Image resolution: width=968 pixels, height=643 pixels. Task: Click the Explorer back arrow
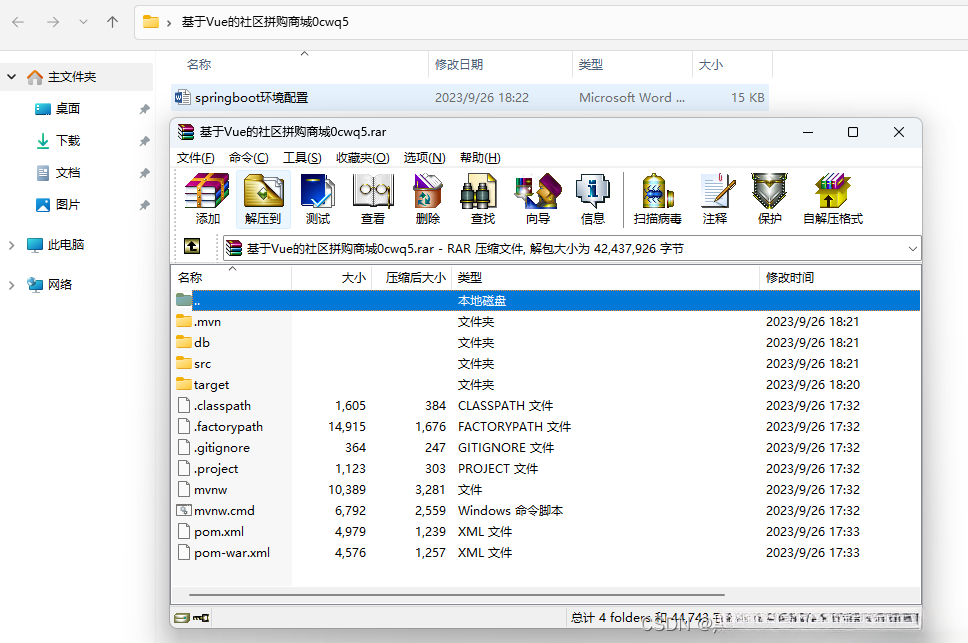pyautogui.click(x=18, y=22)
